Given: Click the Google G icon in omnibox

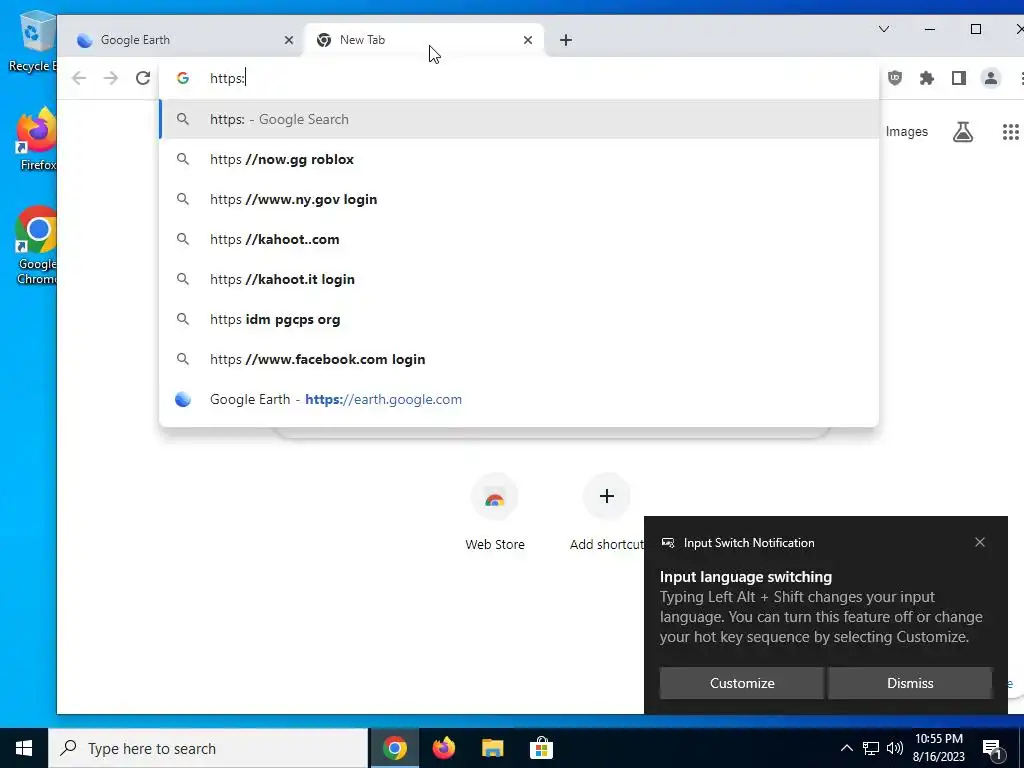Looking at the screenshot, I should point(183,78).
